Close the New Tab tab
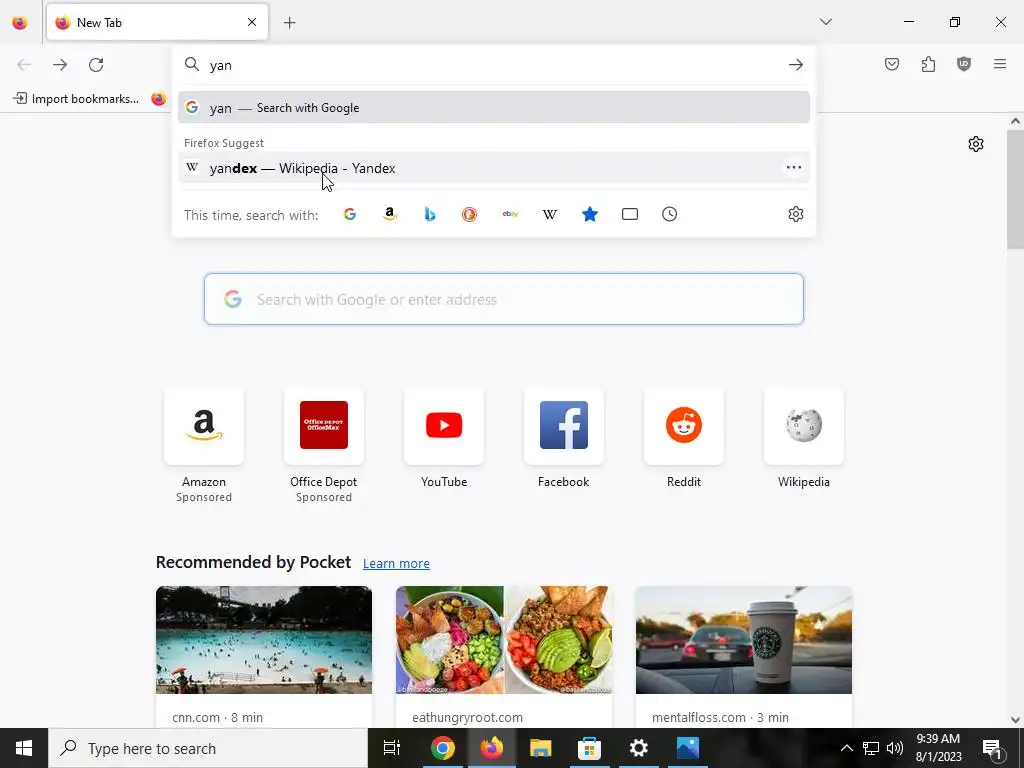This screenshot has width=1024, height=768. pyautogui.click(x=252, y=22)
